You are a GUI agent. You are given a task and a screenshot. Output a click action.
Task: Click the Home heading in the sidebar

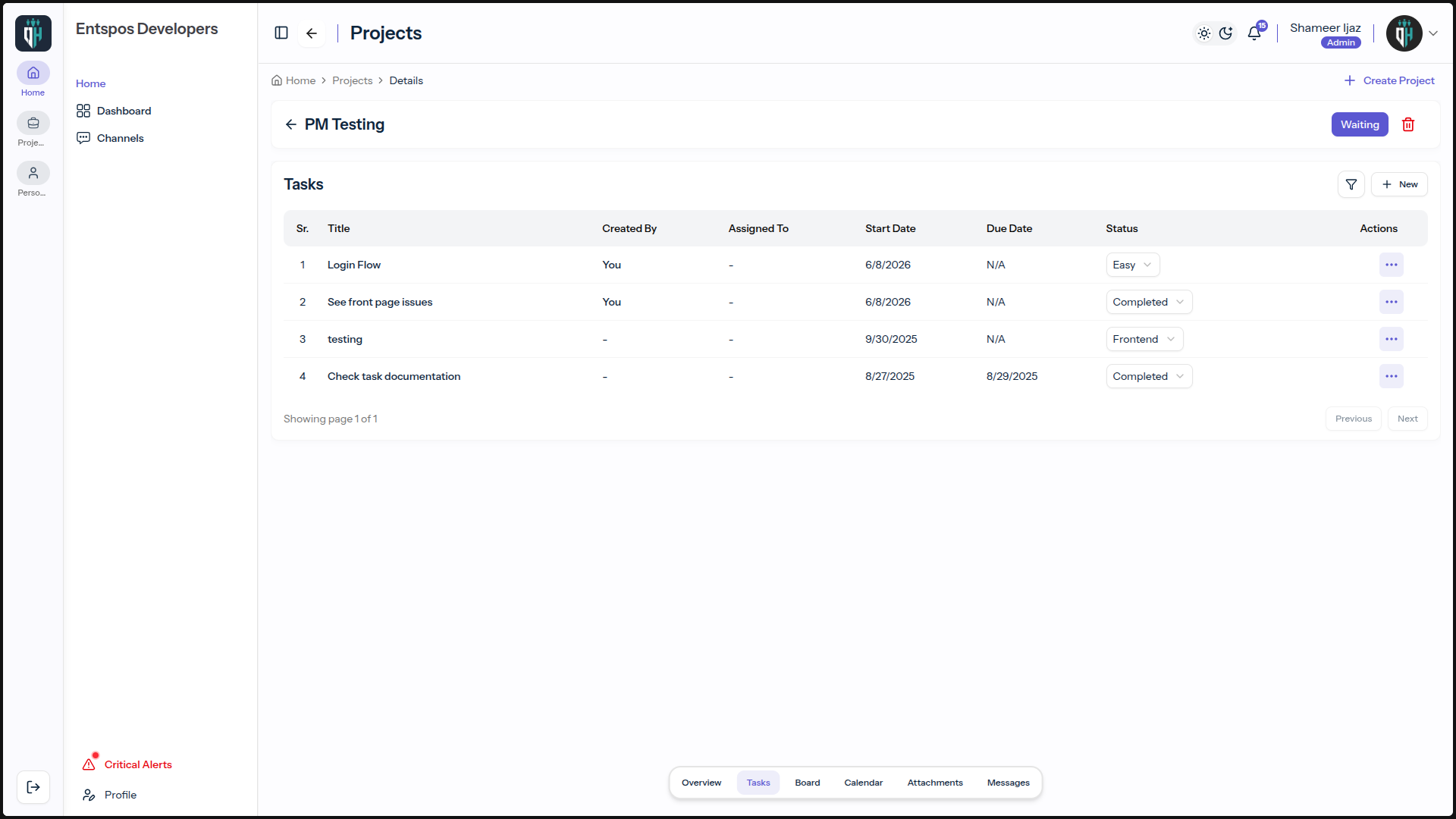tap(91, 83)
